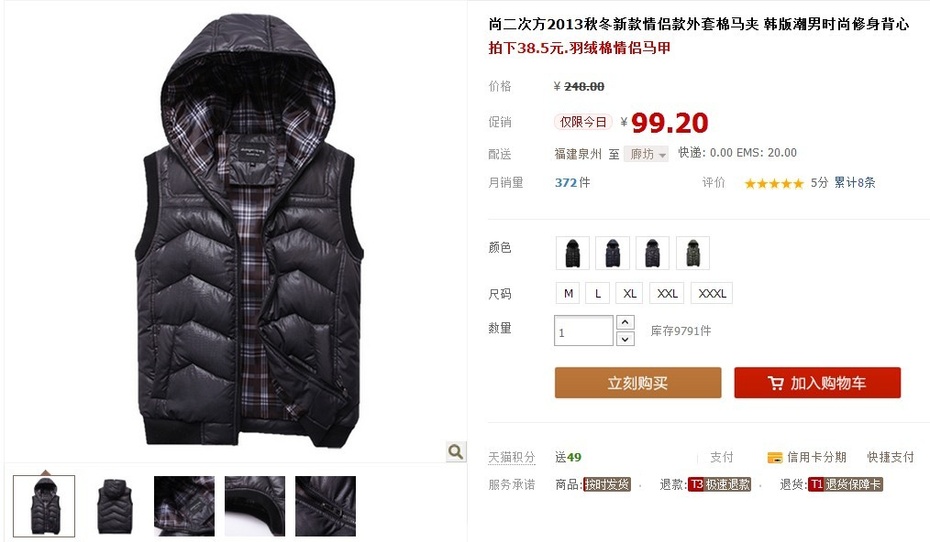Click the T3 fast refund badge
Screen dimensions: 930x542
pyautogui.click(x=719, y=484)
